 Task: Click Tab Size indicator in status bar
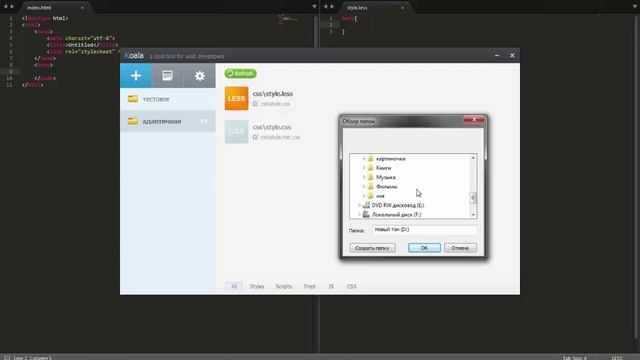(x=574, y=358)
